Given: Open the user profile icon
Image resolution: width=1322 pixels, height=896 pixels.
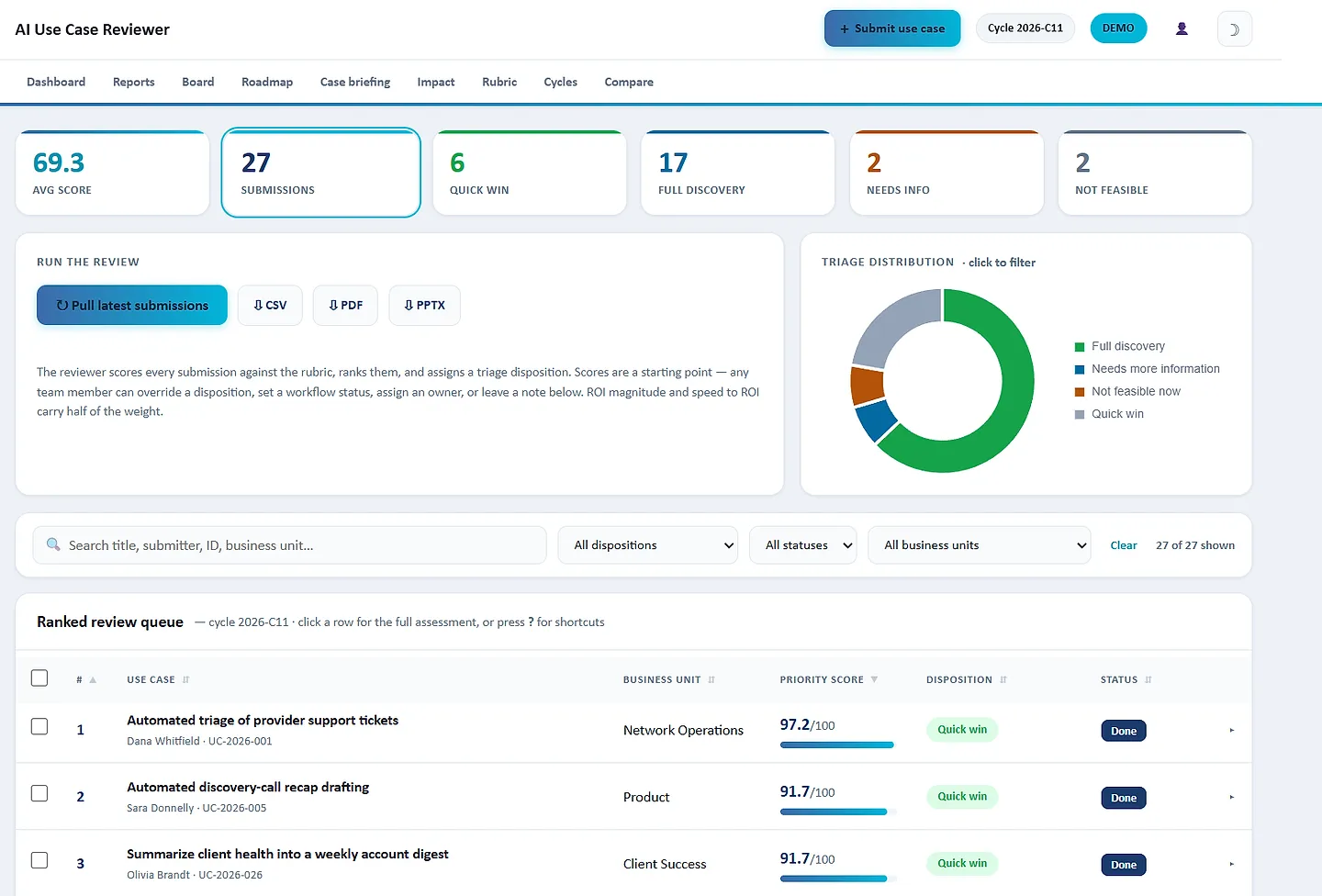Looking at the screenshot, I should point(1182,28).
